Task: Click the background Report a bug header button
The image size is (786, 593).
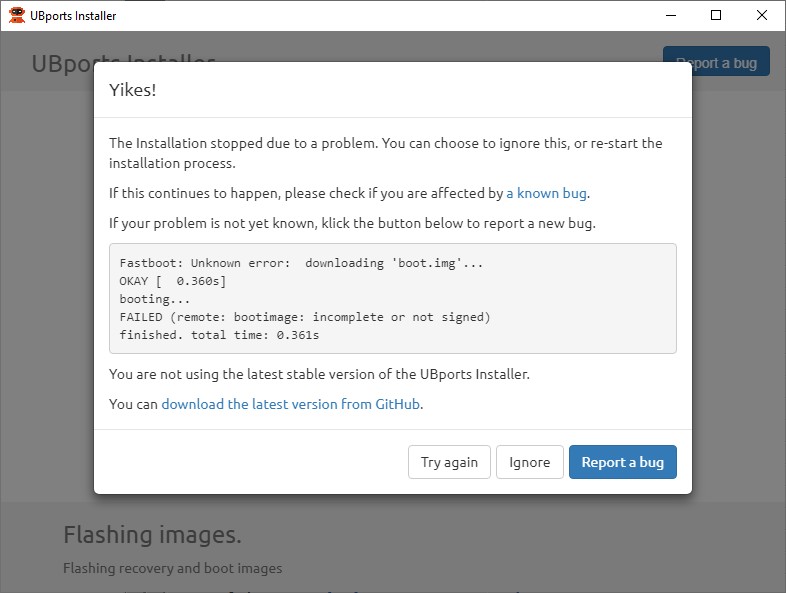Action: pos(716,61)
